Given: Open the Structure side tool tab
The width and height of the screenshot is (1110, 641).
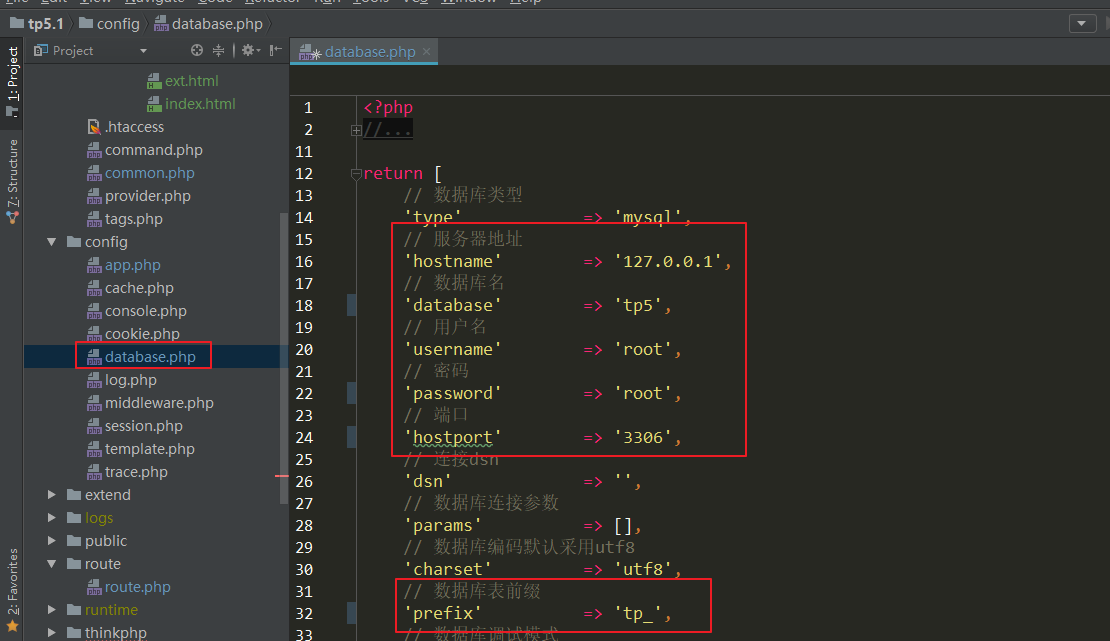Looking at the screenshot, I should 12,181.
